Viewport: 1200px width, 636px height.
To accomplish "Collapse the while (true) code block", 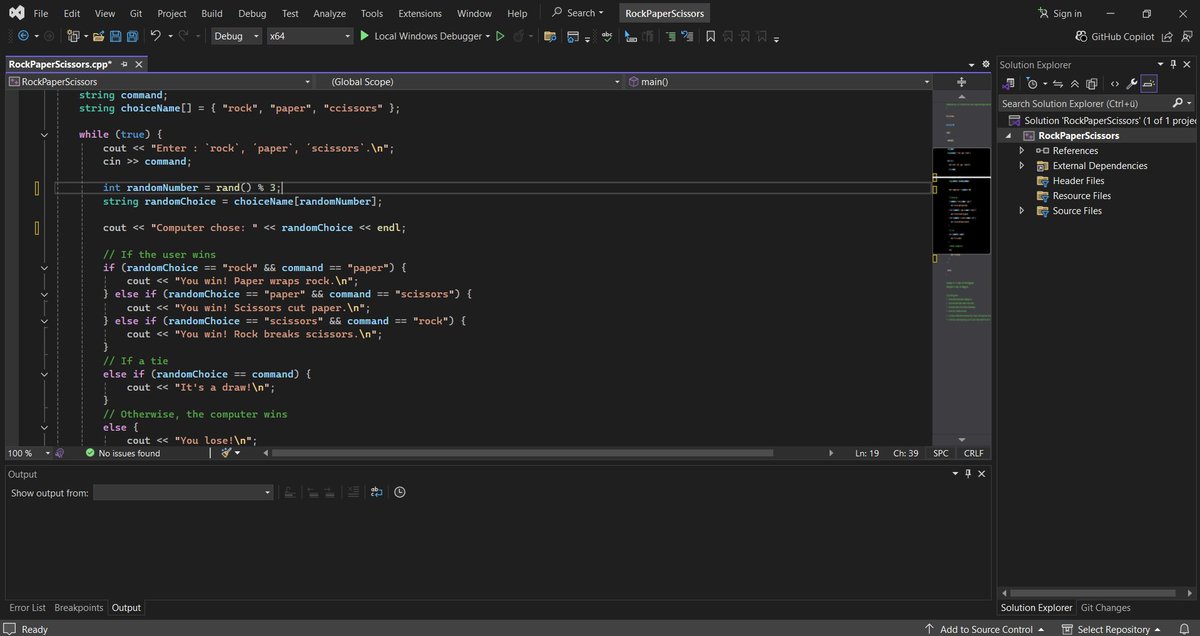I will point(44,135).
